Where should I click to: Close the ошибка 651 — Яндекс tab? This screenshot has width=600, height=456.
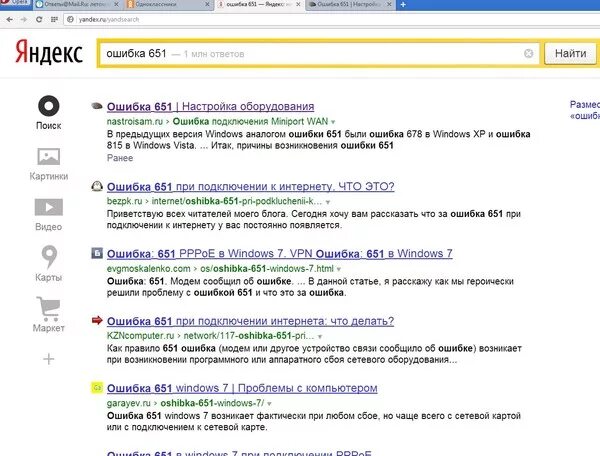pyautogui.click(x=298, y=4)
